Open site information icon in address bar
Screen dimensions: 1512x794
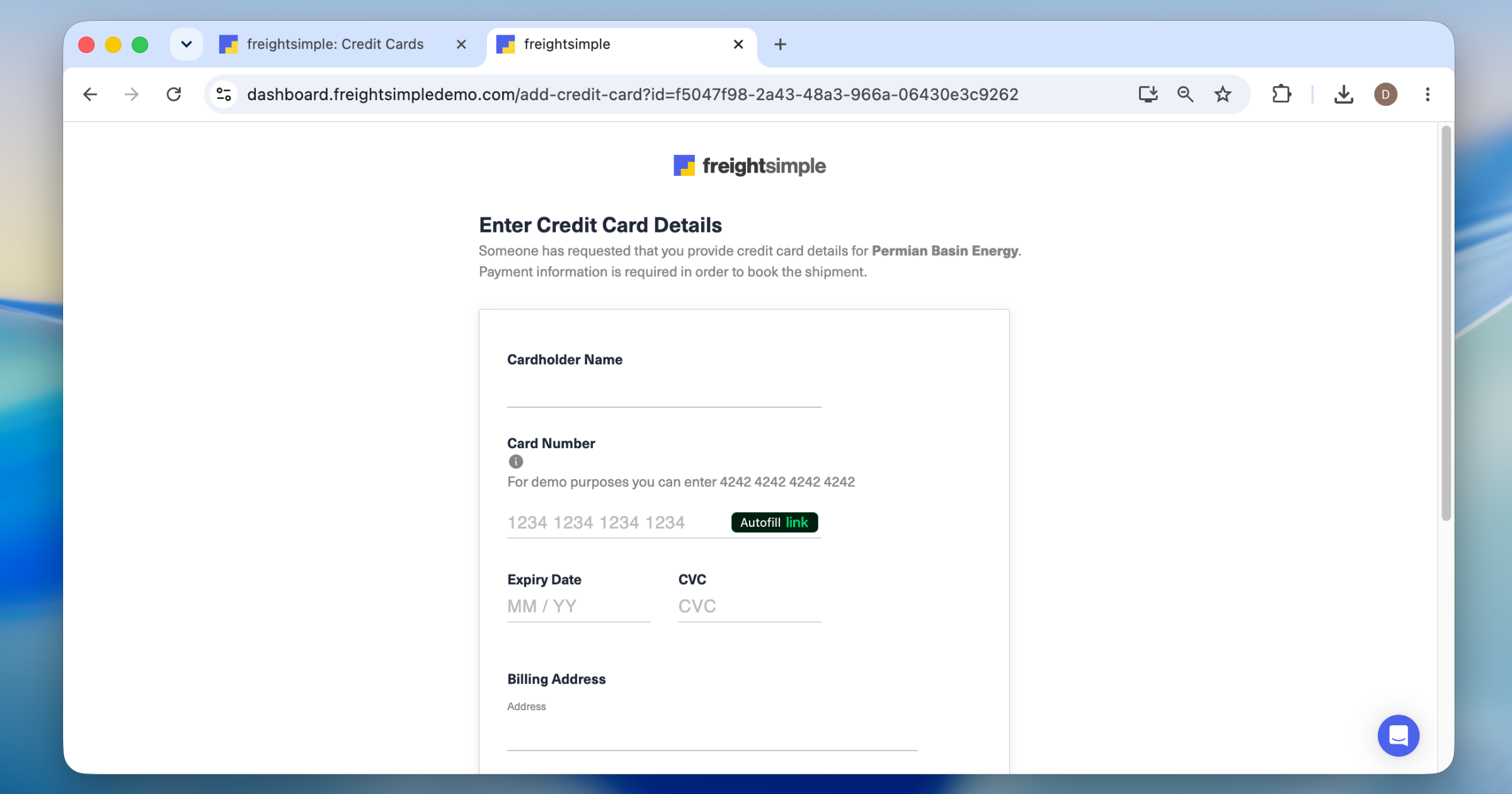(x=224, y=95)
